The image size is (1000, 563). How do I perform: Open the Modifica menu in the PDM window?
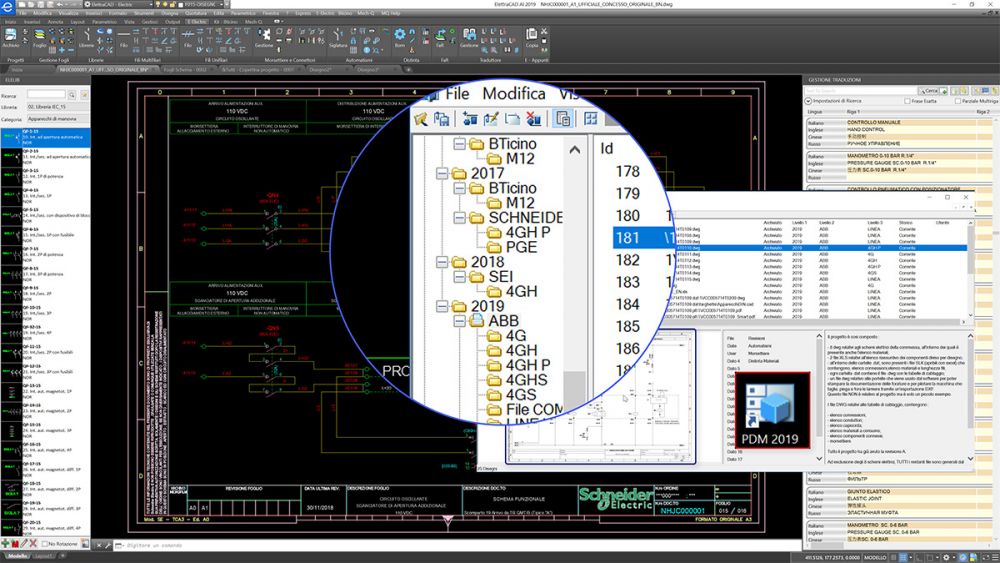tap(513, 94)
